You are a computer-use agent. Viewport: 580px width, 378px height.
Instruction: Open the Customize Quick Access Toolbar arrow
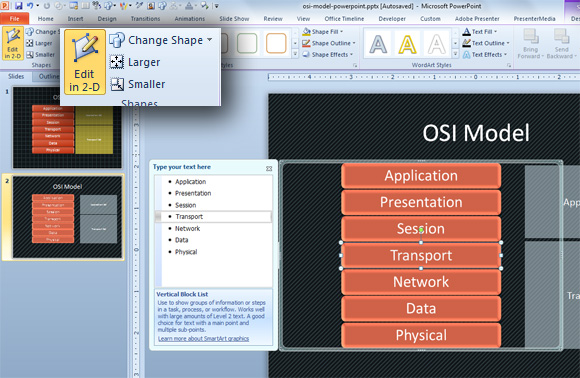217,6
